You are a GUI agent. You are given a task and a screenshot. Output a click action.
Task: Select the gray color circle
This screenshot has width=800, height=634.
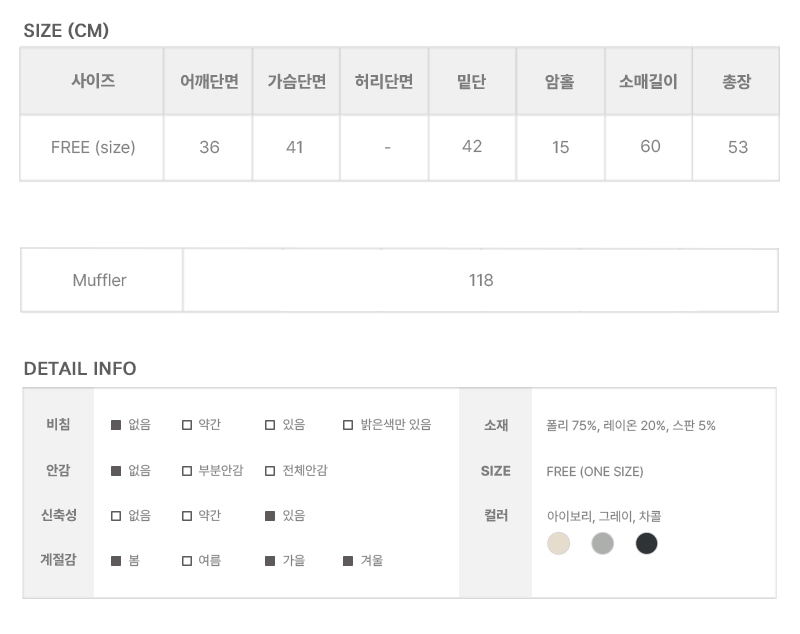(602, 544)
